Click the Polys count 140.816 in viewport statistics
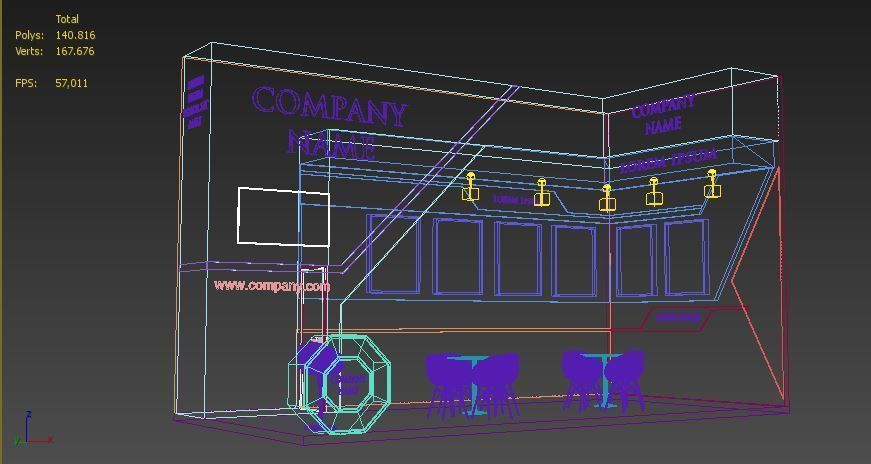The height and width of the screenshot is (464, 871). 75,35
